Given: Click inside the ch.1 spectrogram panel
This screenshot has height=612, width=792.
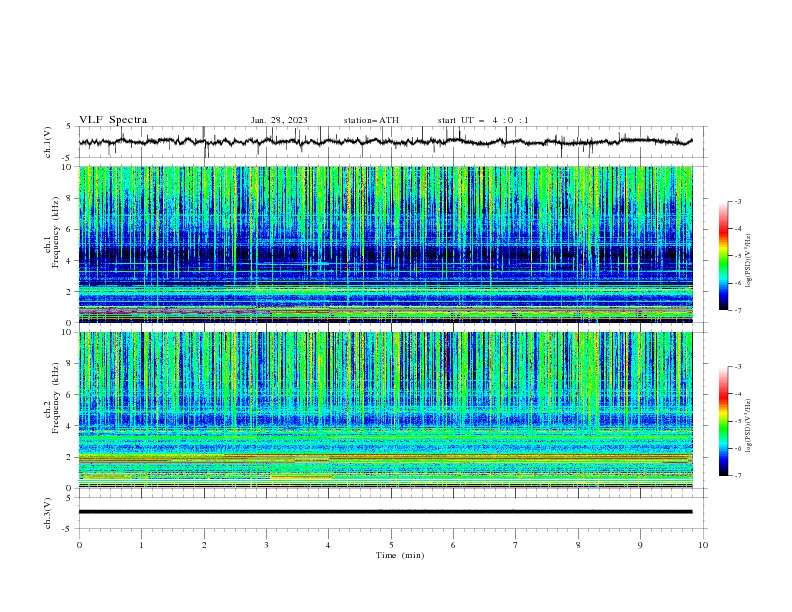Looking at the screenshot, I should tap(386, 244).
